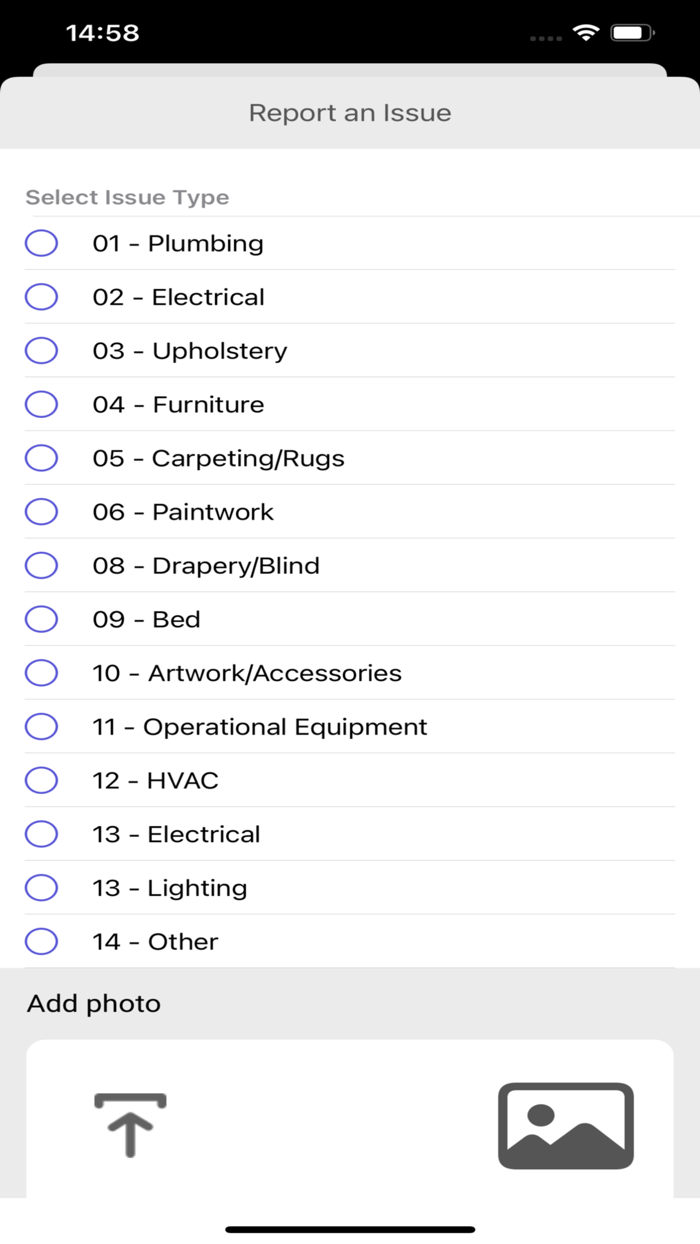Select the 09 - Bed radio button

41,619
